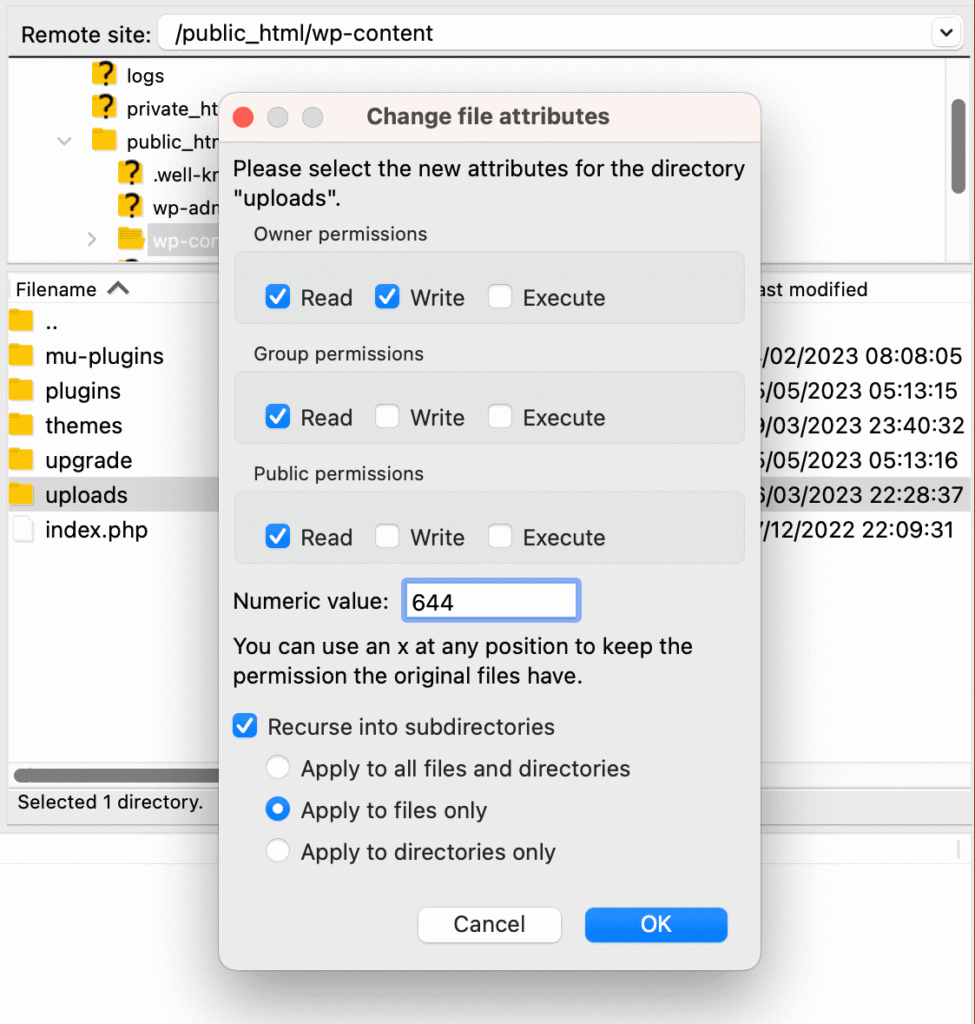Viewport: 975px width, 1024px height.
Task: Click the private_html folder question-mark icon
Action: [104, 106]
